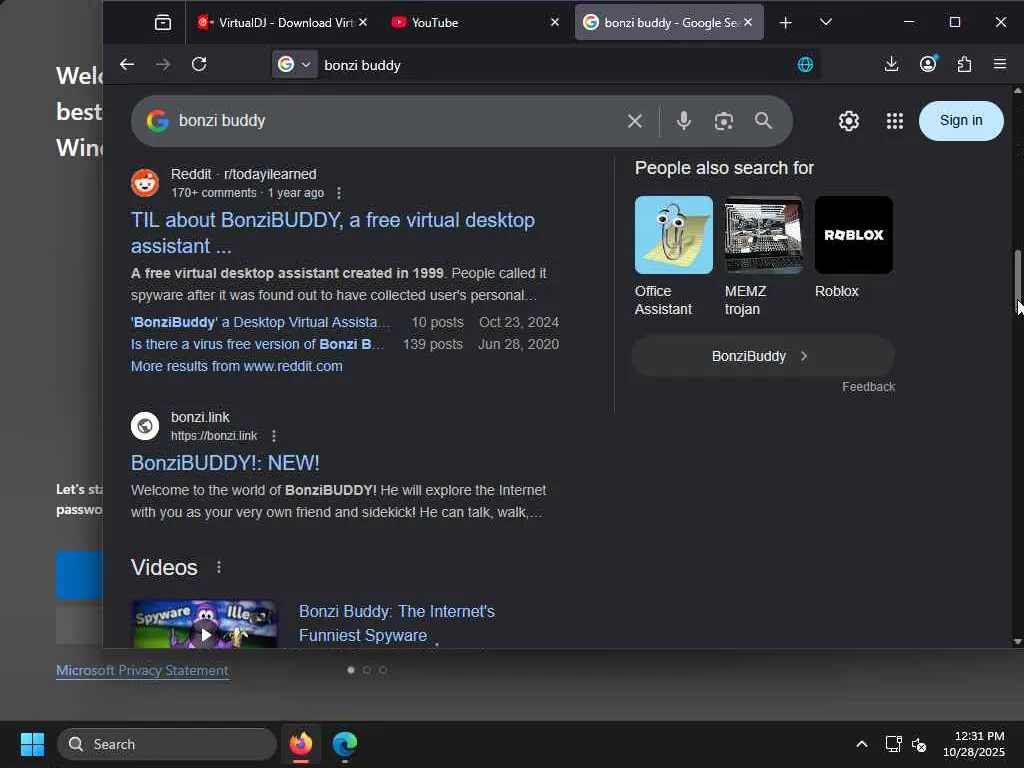Open the extensions puzzle icon
Screen dimensions: 1024x768
(964, 64)
